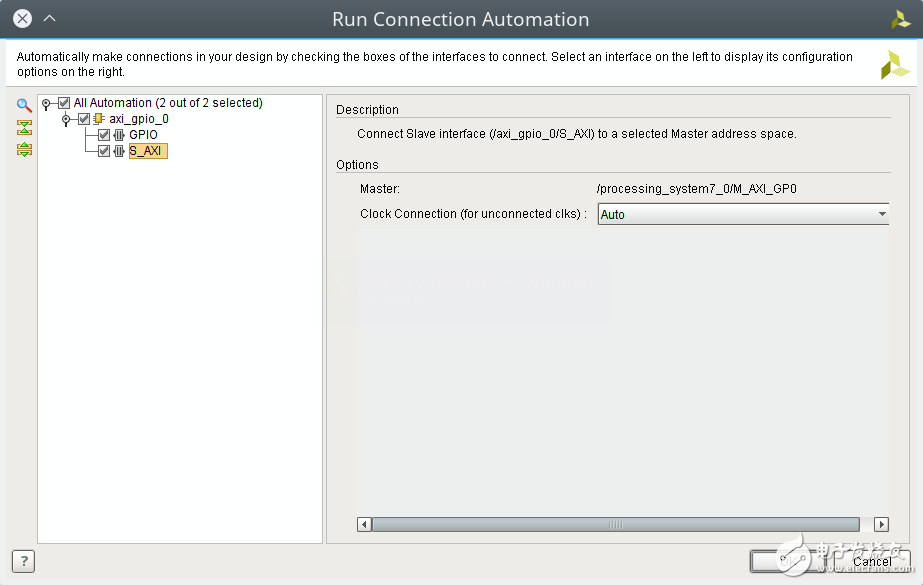Viewport: 923px width, 585px height.
Task: Open the Clock Connection dropdown
Action: click(x=742, y=214)
